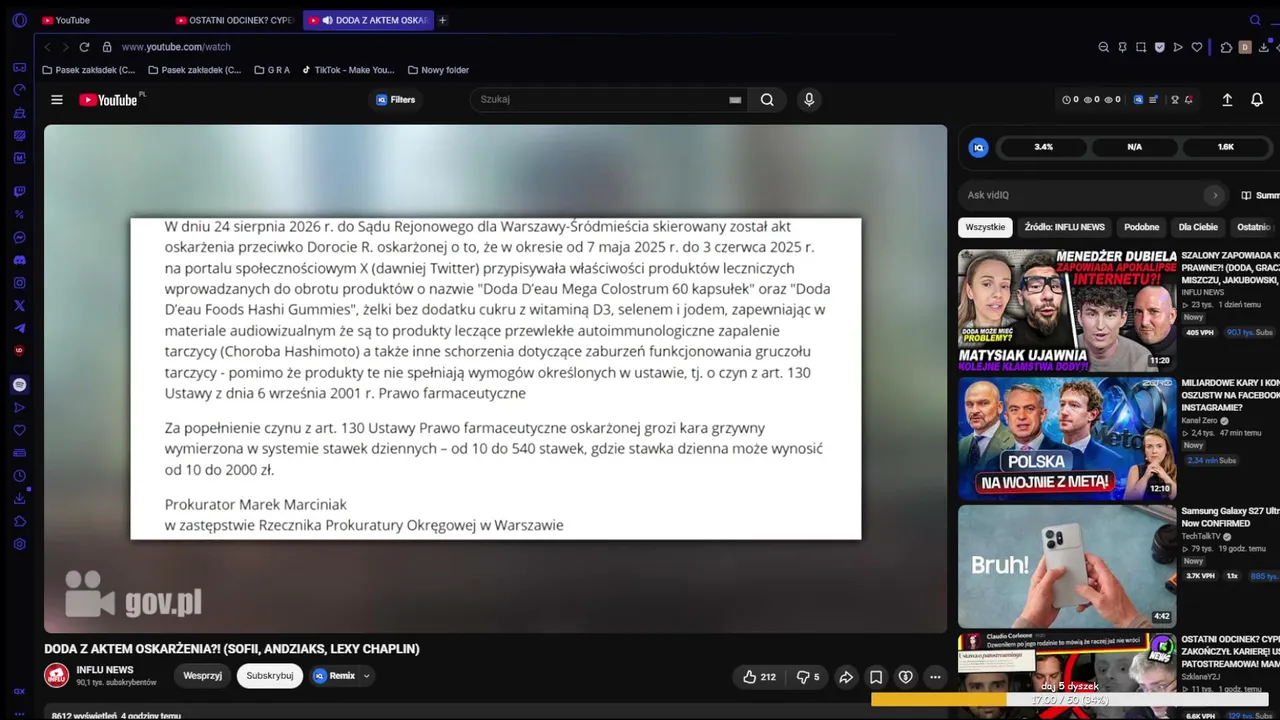Open the ad blocker shield icon
This screenshot has width=1280, height=720.
point(1160,47)
